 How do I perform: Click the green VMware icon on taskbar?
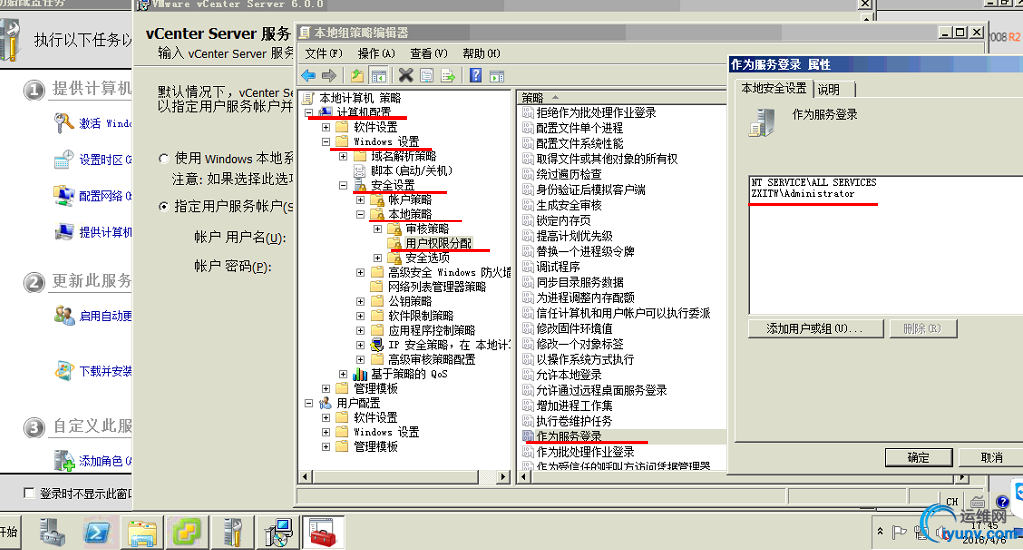point(187,532)
